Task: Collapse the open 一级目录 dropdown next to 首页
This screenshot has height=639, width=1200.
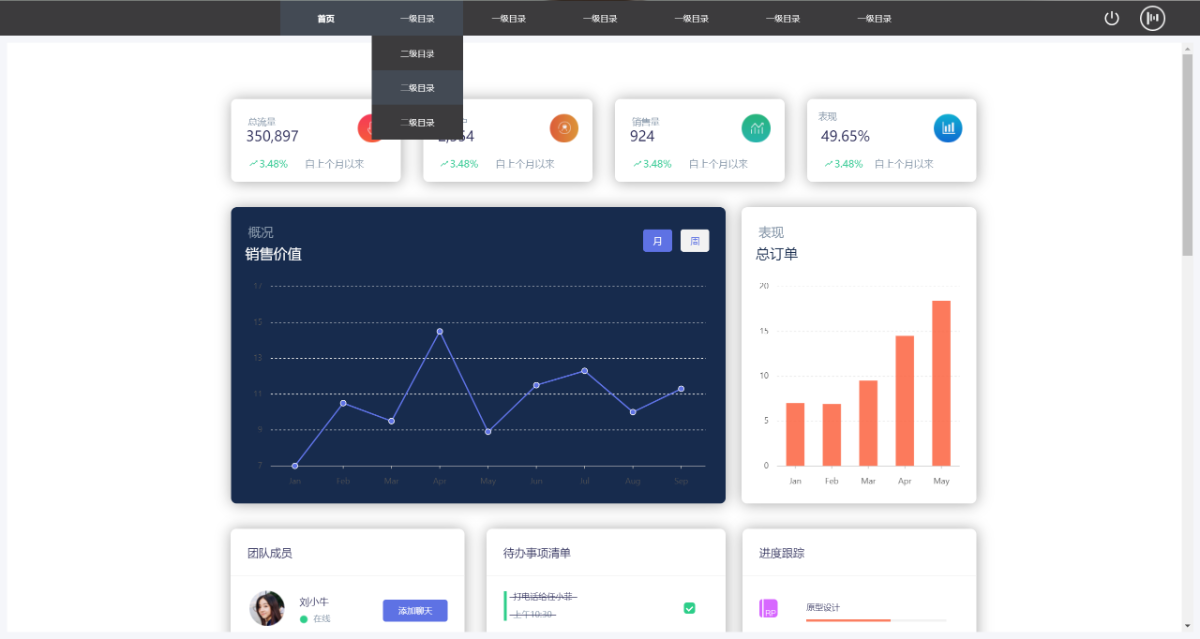Action: point(417,18)
